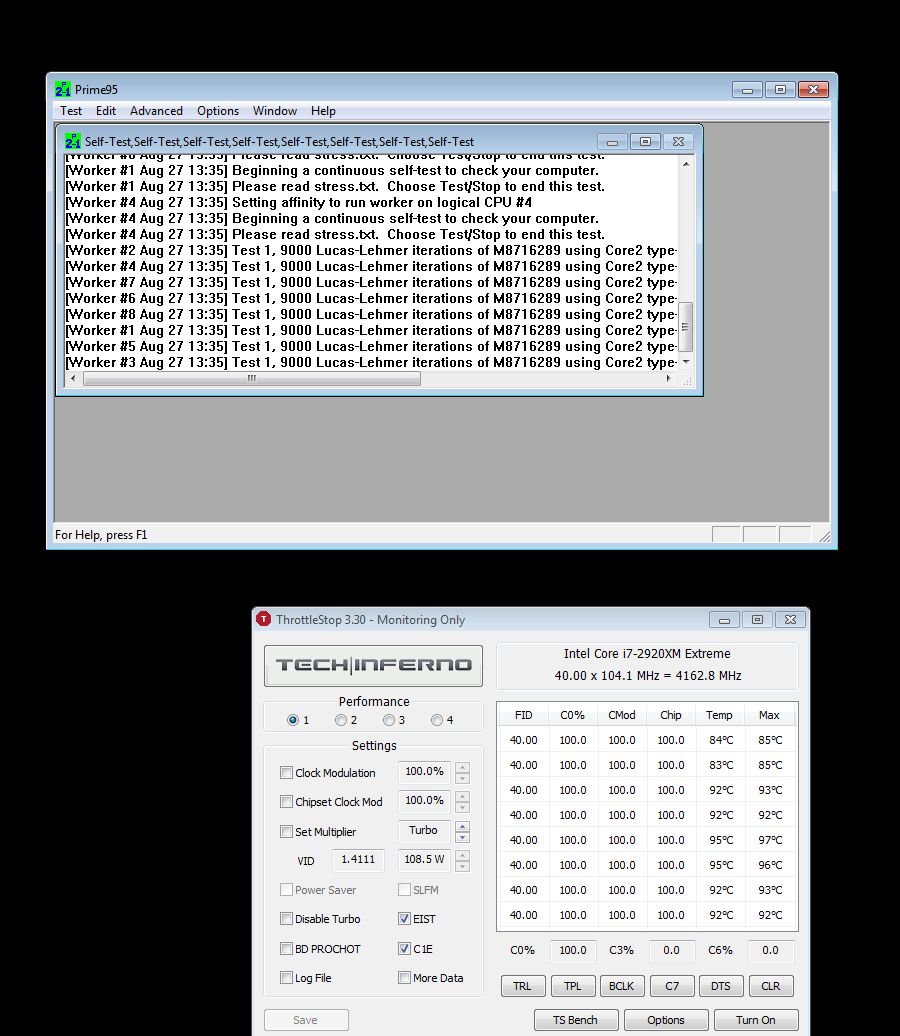The height and width of the screenshot is (1036, 900).
Task: Enable the Clock Modulation checkbox
Action: 286,772
